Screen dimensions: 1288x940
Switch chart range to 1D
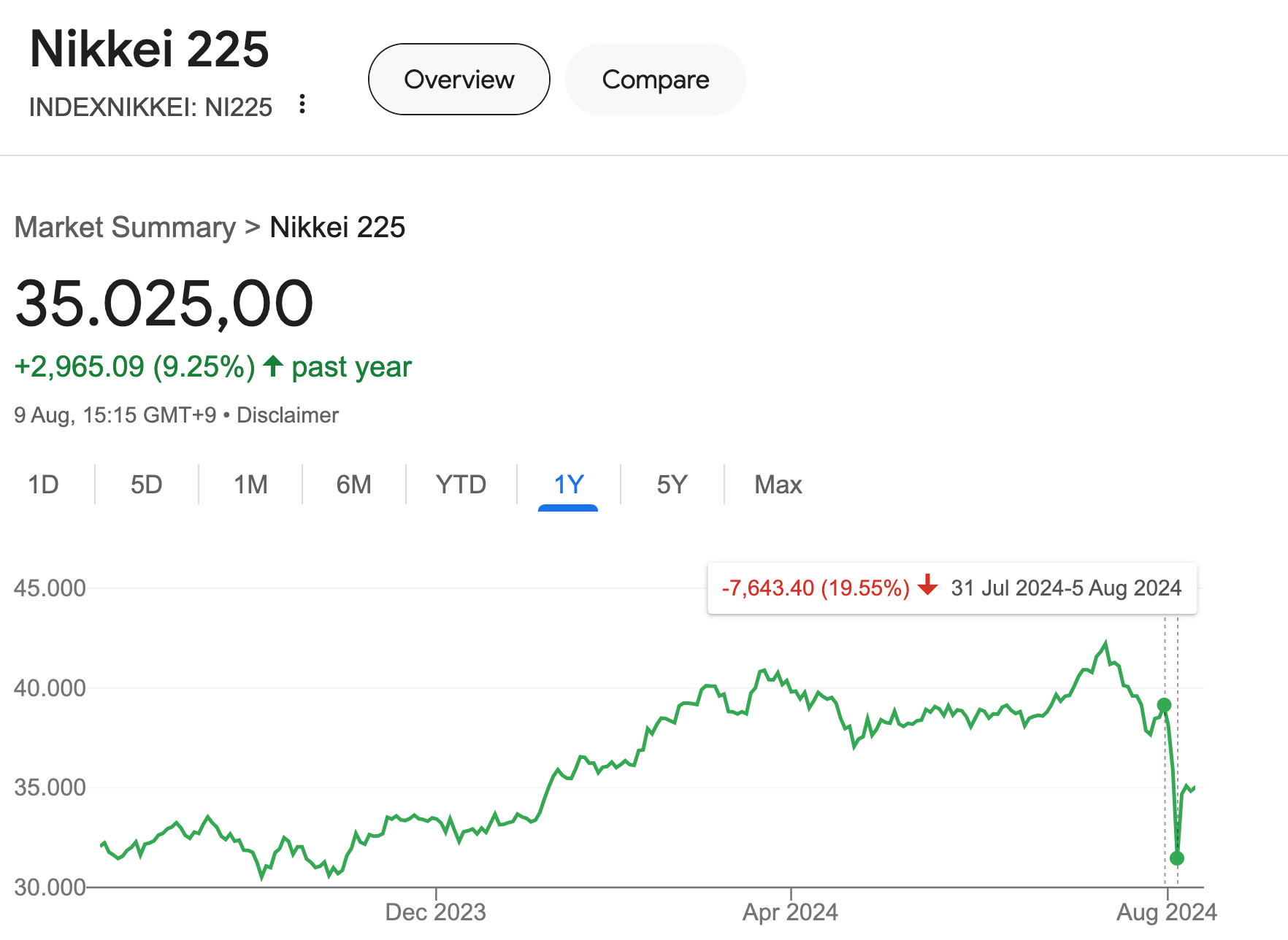coord(43,485)
